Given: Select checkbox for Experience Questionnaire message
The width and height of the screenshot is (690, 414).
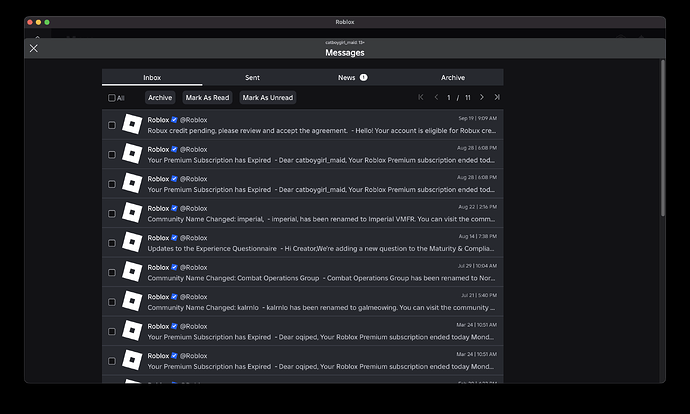Looking at the screenshot, I should coord(112,243).
